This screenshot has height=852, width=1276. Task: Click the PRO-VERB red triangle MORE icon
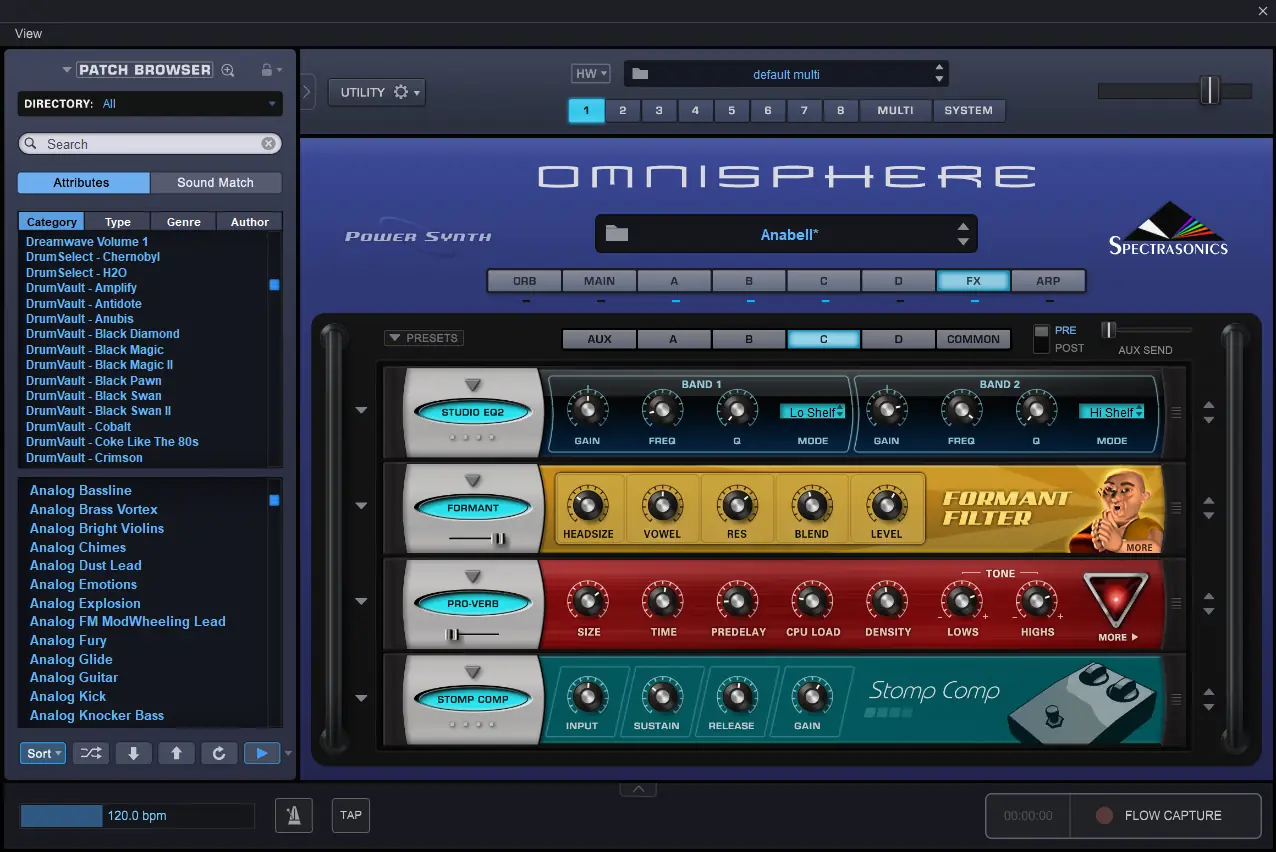1114,600
